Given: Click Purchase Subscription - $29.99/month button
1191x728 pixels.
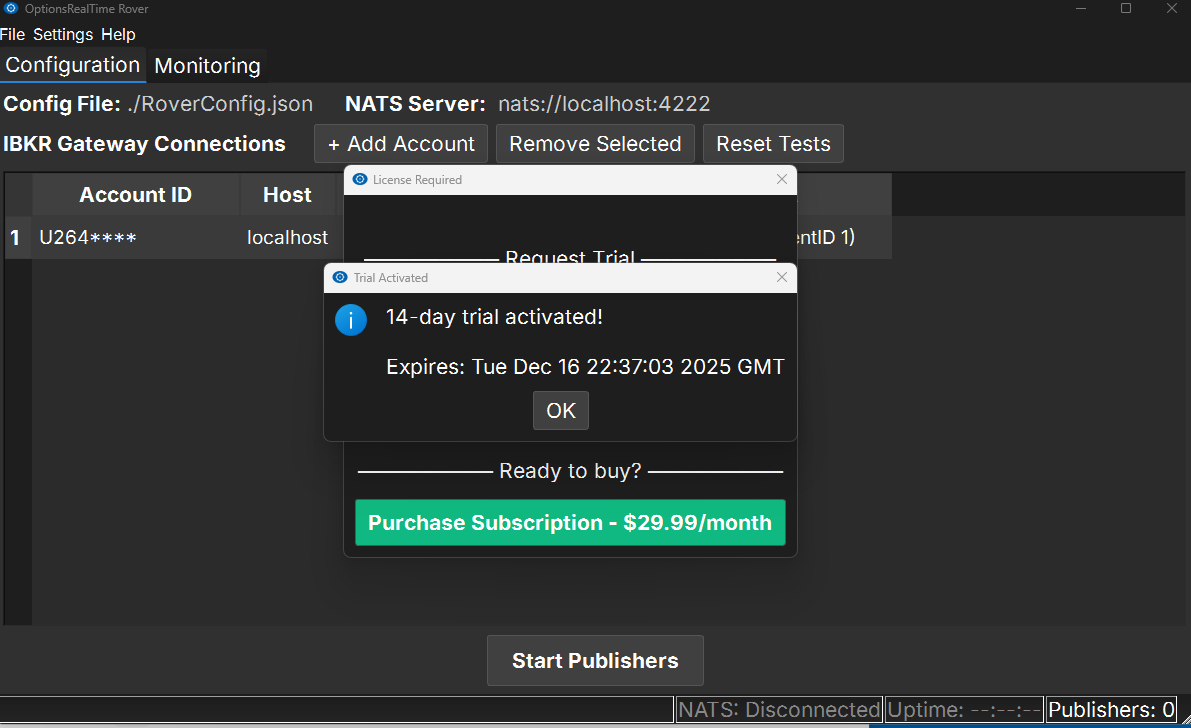Looking at the screenshot, I should [570, 523].
